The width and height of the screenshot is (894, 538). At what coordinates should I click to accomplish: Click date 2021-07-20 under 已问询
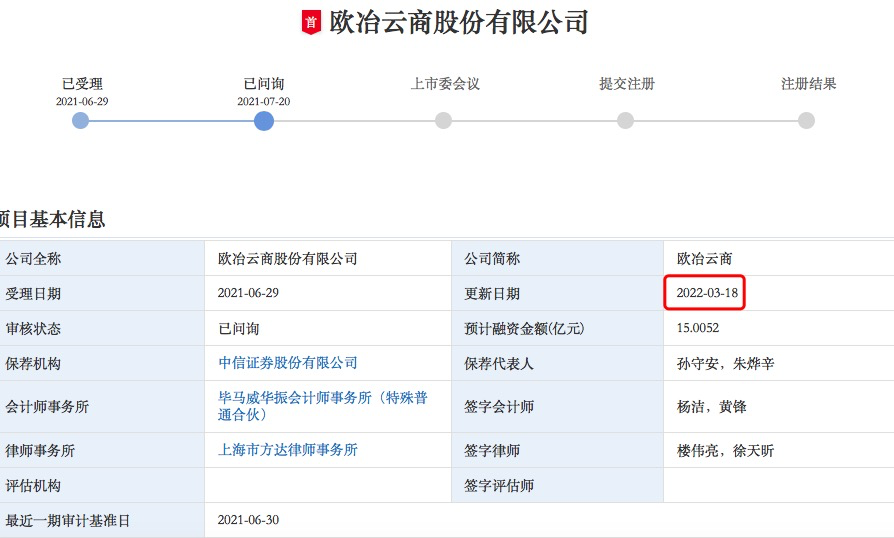264,101
